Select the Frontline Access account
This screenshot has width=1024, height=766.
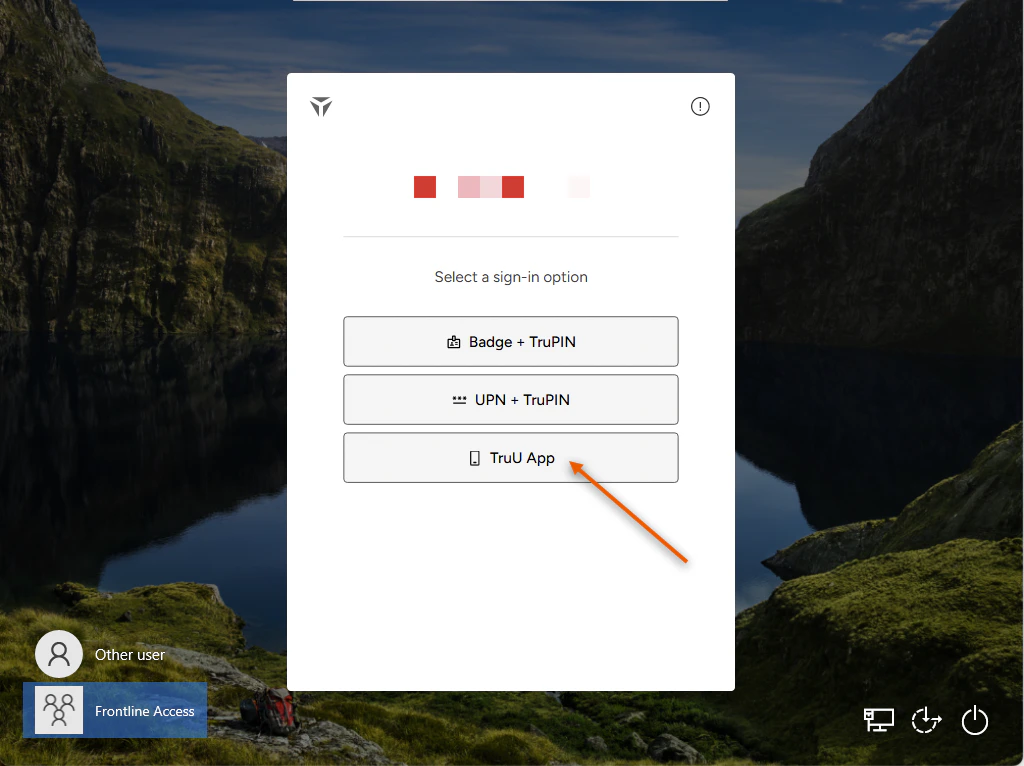[115, 710]
